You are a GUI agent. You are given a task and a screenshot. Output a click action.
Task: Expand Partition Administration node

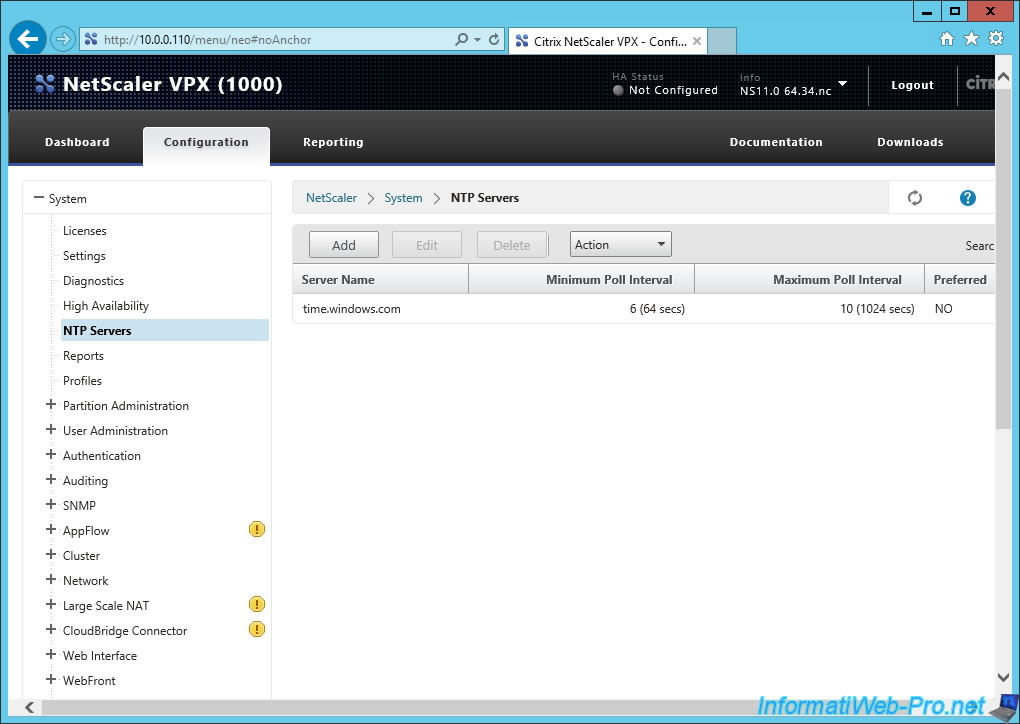(x=51, y=405)
